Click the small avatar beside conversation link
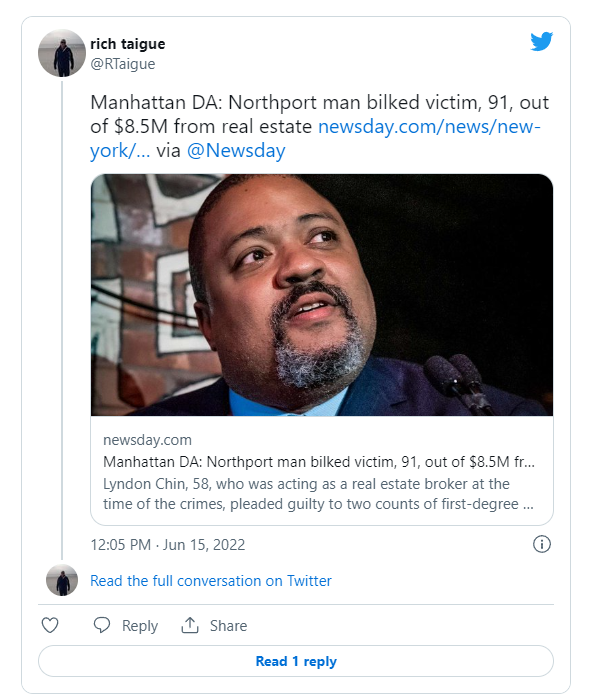Image resolution: width=601 pixels, height=699 pixels. coord(62,581)
